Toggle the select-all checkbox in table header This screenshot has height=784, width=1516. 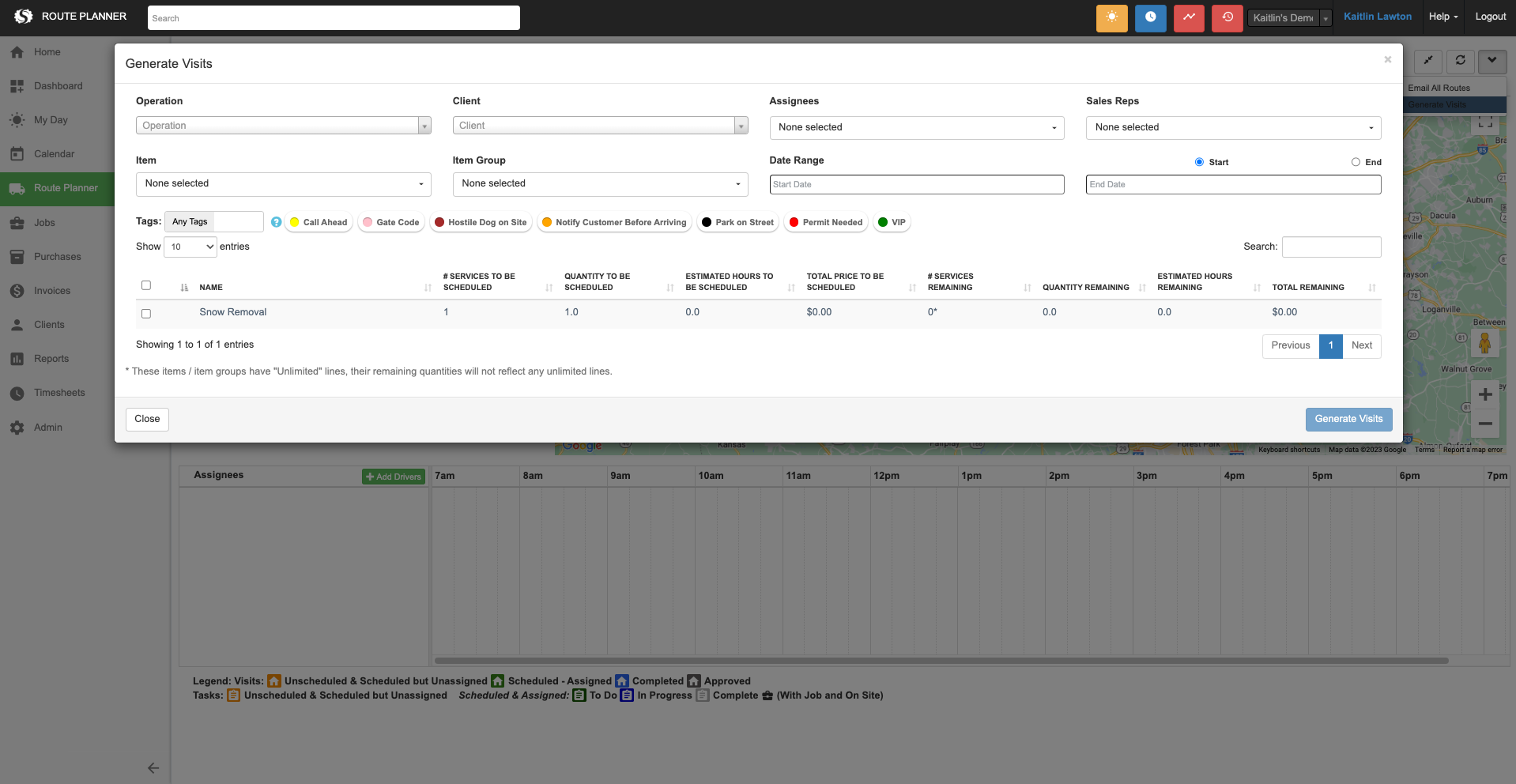(146, 285)
